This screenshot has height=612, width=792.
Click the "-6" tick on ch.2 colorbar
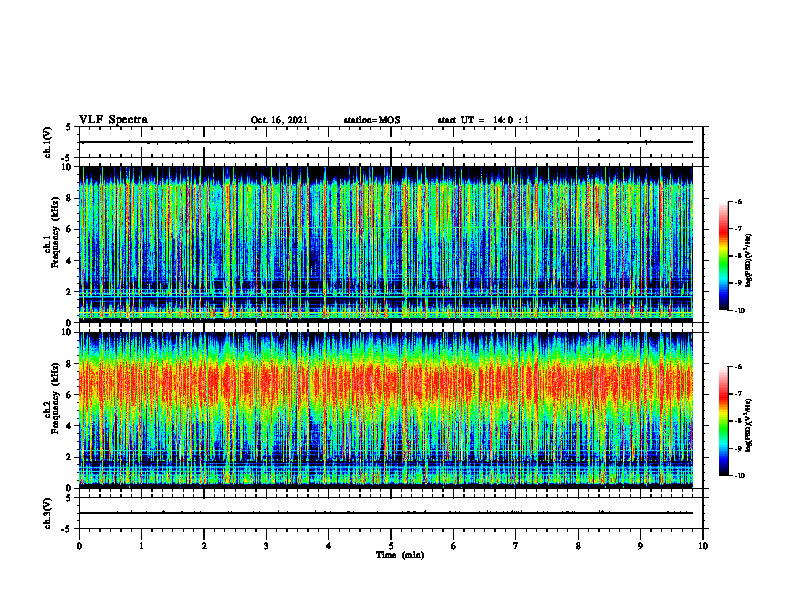click(738, 367)
